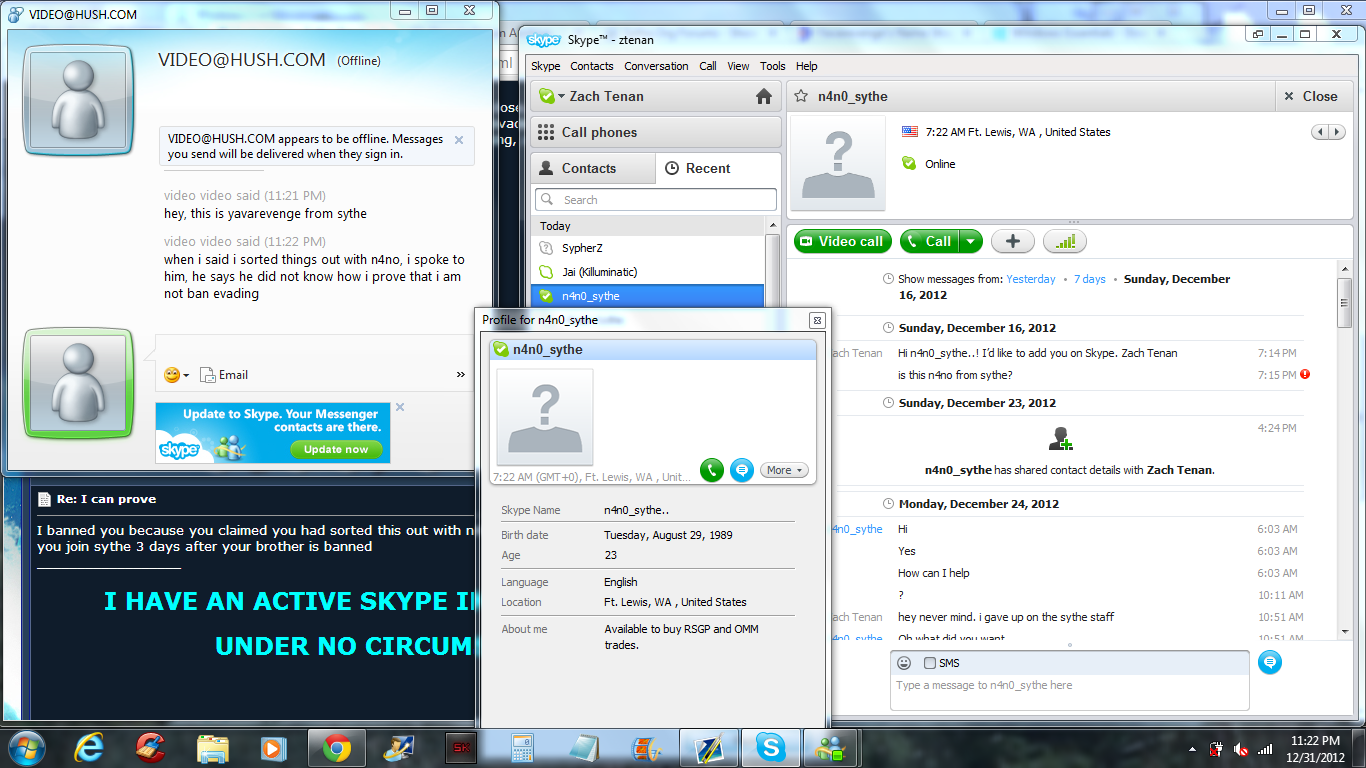Click red error icon beside 7:15 PM message
Image resolution: width=1366 pixels, height=768 pixels.
click(x=1304, y=374)
